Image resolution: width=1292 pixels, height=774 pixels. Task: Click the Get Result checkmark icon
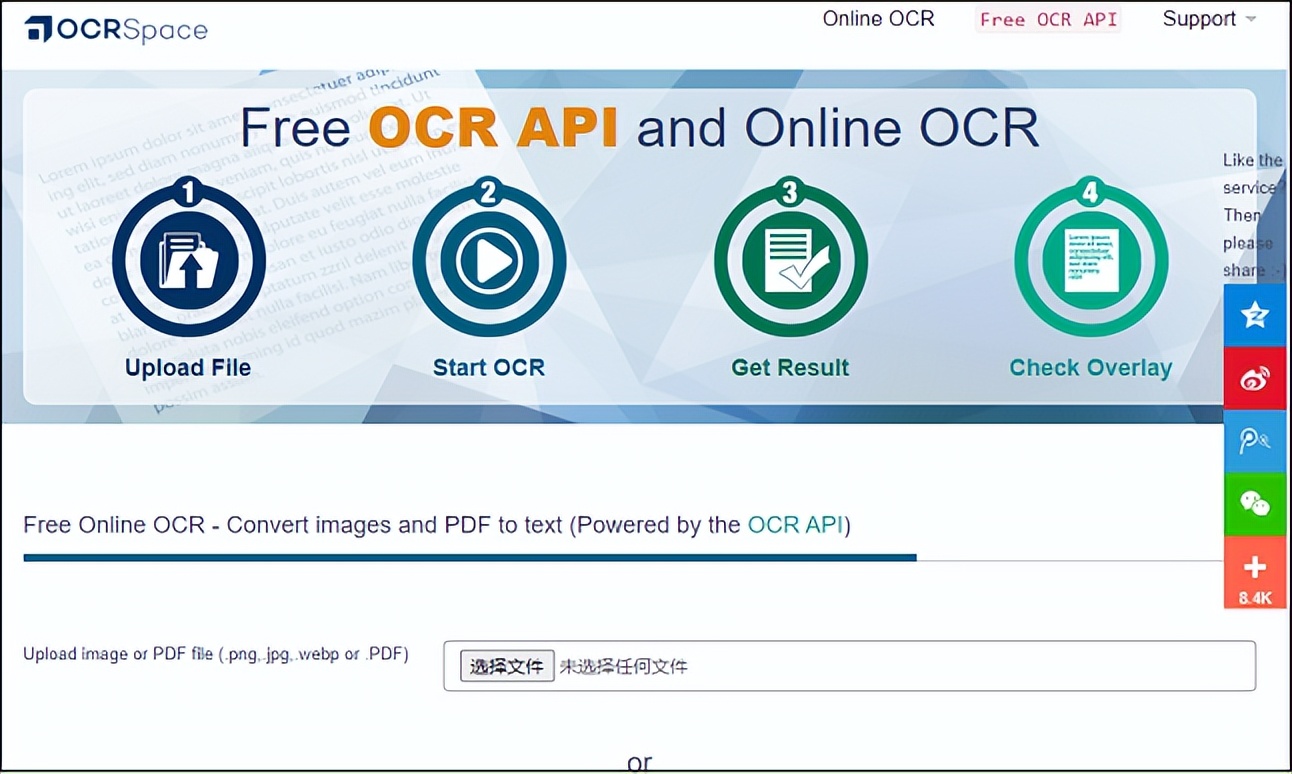[x=790, y=260]
